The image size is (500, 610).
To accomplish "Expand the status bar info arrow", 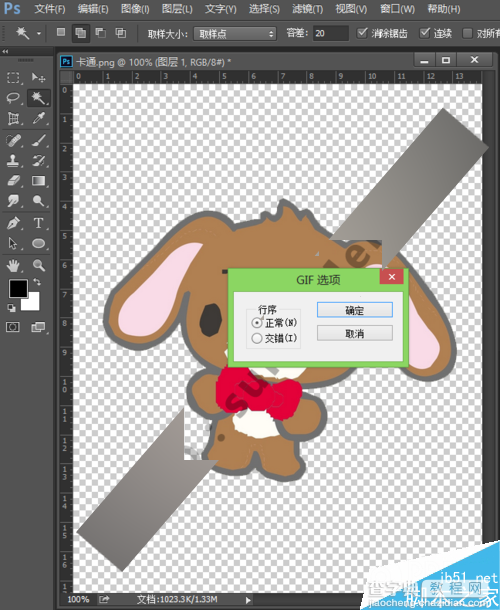I will (x=248, y=599).
